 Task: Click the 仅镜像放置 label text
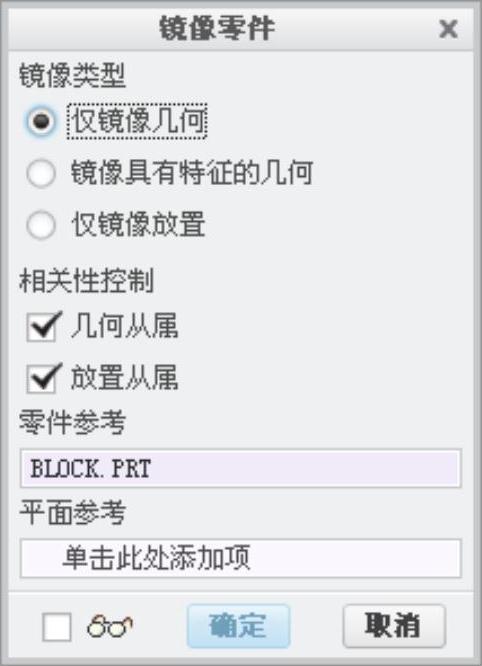pyautogui.click(x=138, y=225)
